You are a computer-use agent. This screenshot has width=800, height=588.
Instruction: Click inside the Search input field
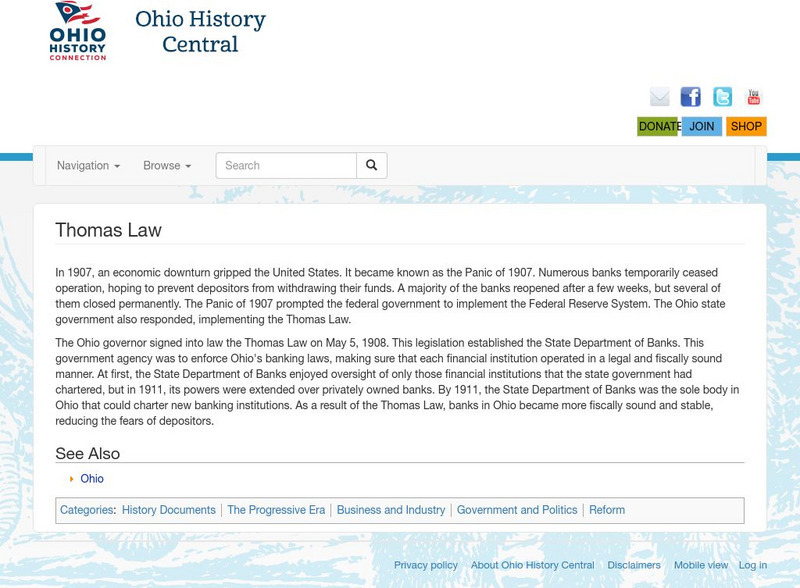pos(285,163)
